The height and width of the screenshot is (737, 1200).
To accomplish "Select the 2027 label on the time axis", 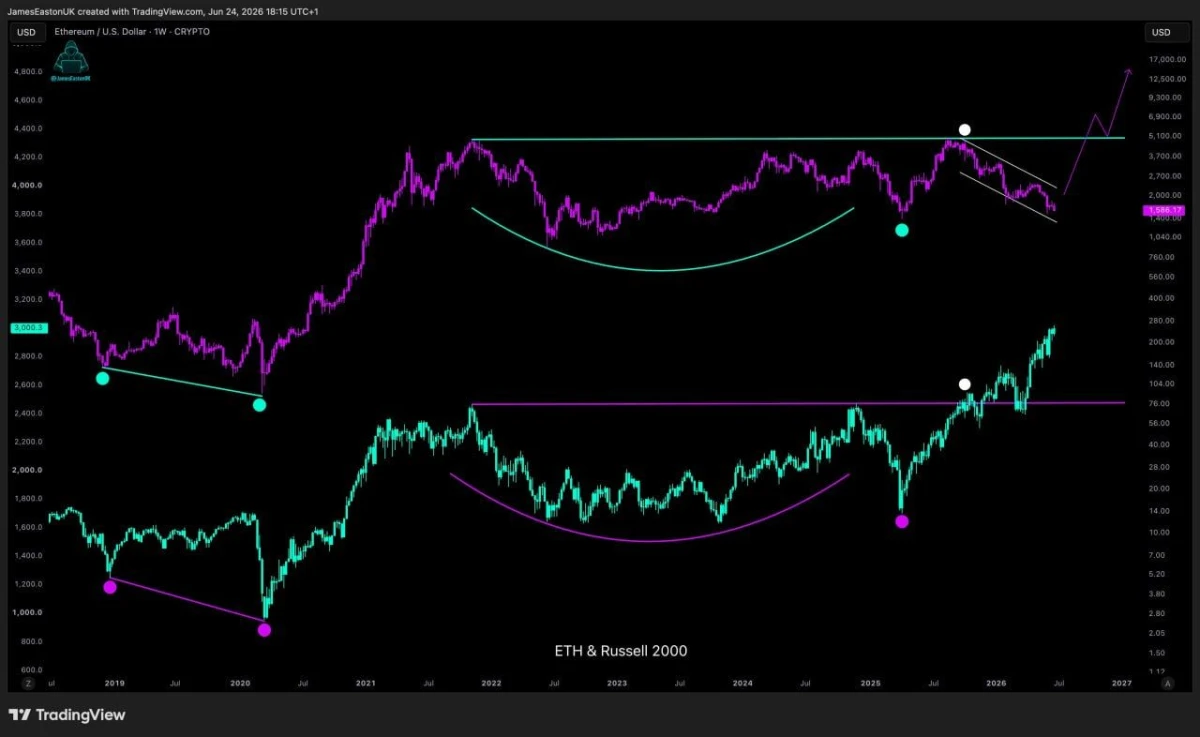I will pos(1121,683).
